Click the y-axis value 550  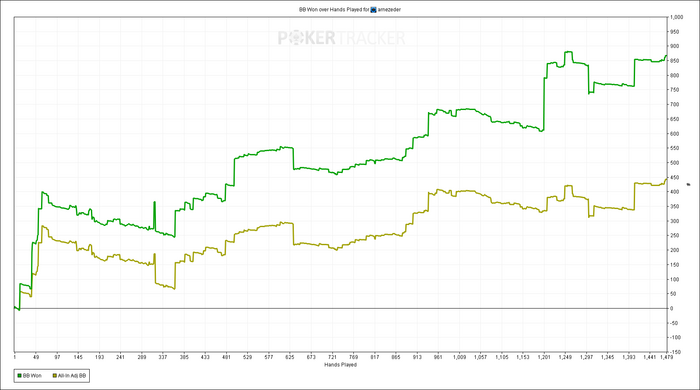(x=675, y=148)
